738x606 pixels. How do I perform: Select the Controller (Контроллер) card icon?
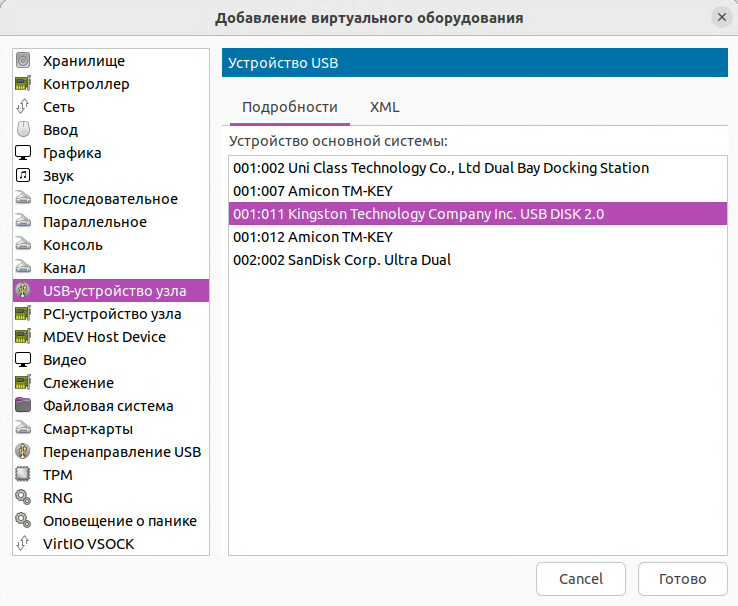23,84
